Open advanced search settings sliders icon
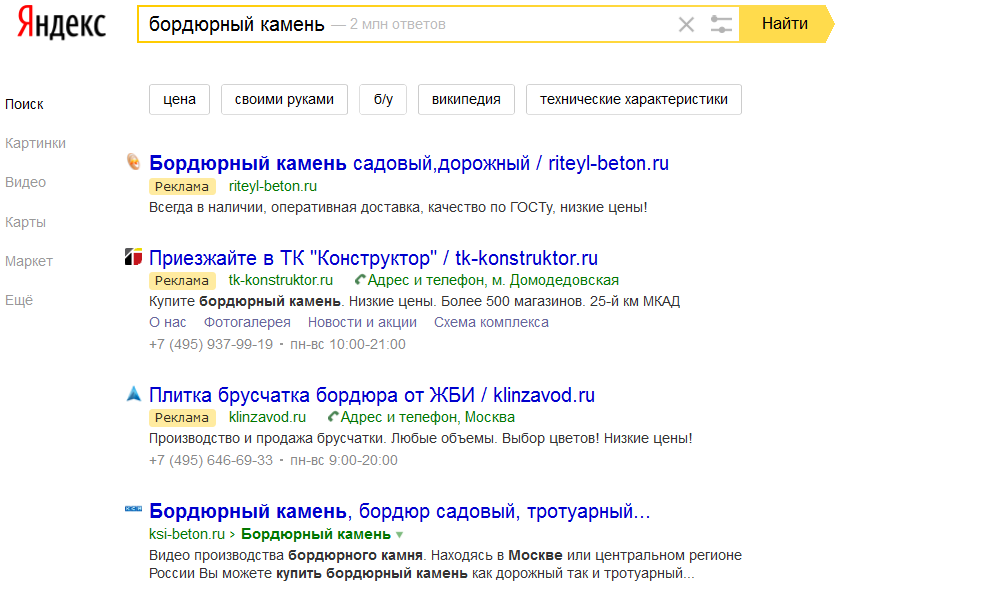The image size is (1004, 591). tap(721, 24)
